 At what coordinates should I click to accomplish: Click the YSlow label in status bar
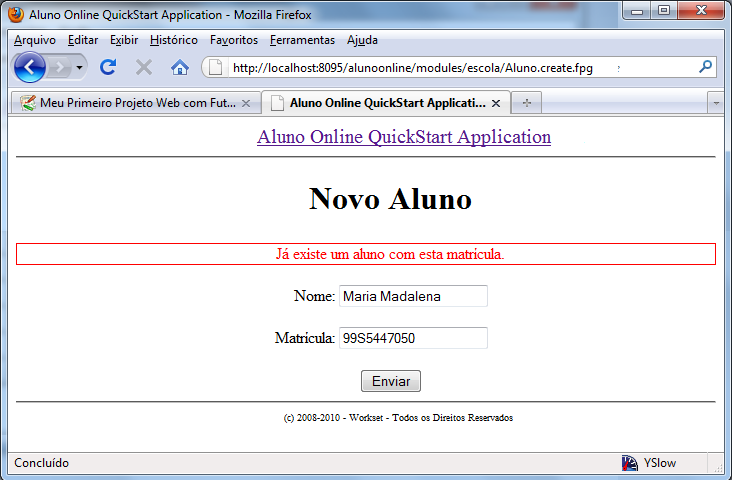(x=660, y=463)
